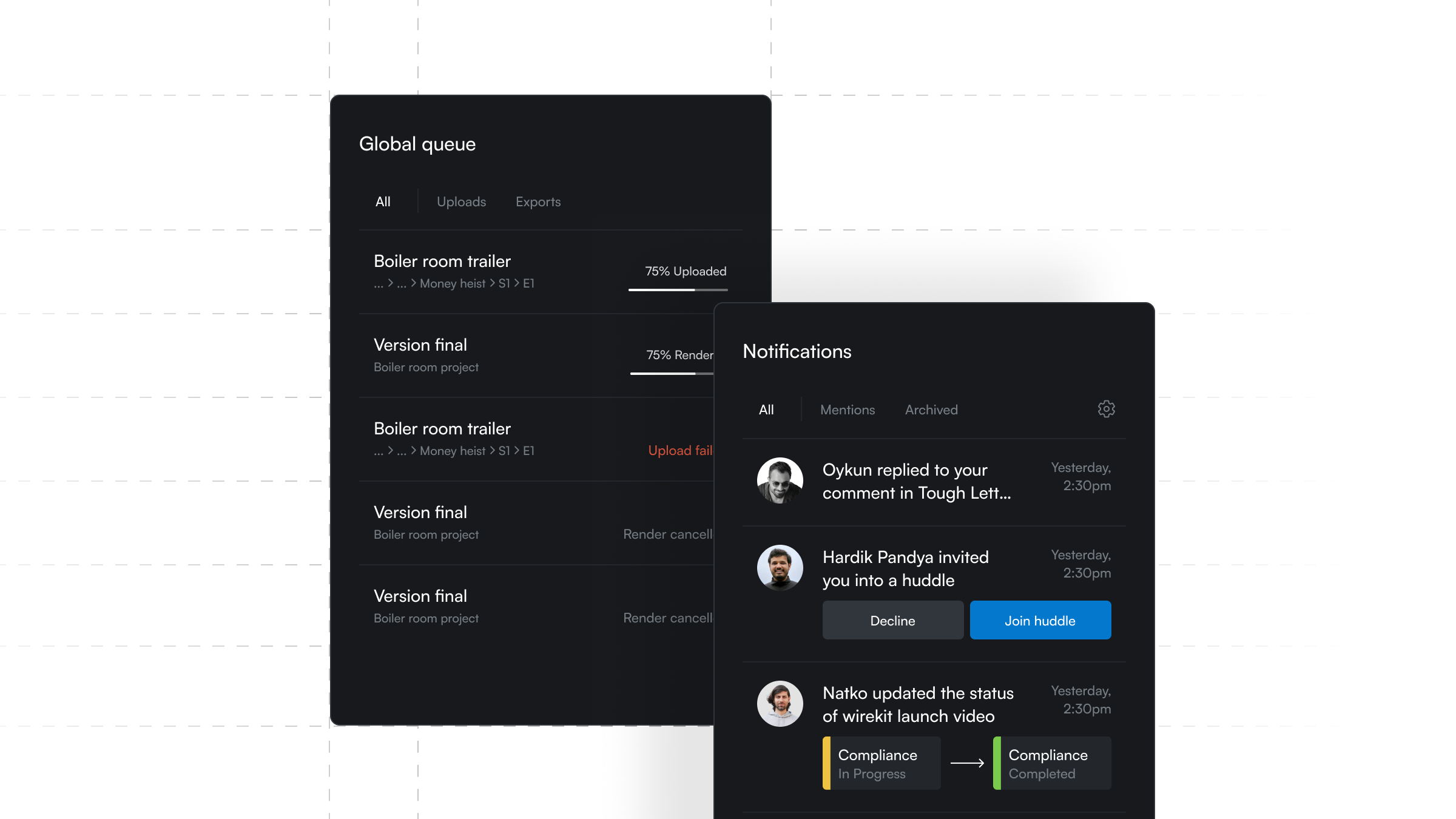This screenshot has width=1456, height=819.
Task: Open Oykun's reply notification
Action: [934, 482]
